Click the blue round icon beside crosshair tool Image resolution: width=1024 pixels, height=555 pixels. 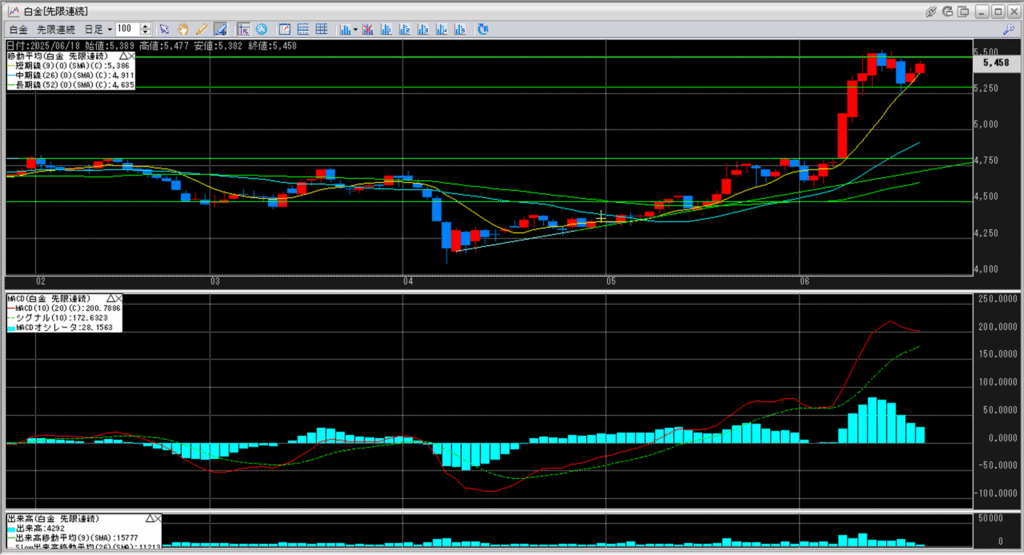[262, 29]
